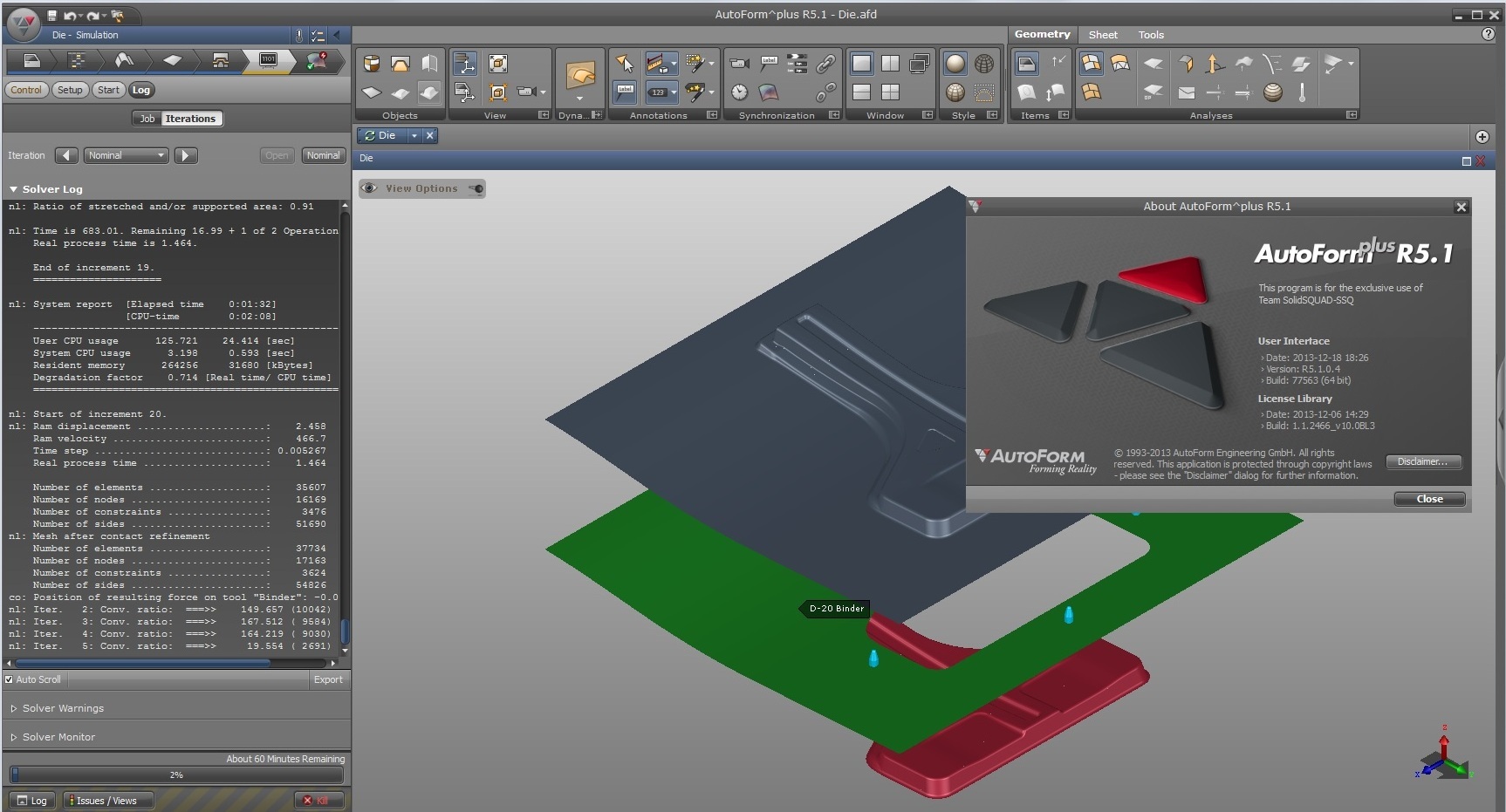Screen dimensions: 1506x812
Task: Click the add view plus icon
Action: click(1482, 137)
